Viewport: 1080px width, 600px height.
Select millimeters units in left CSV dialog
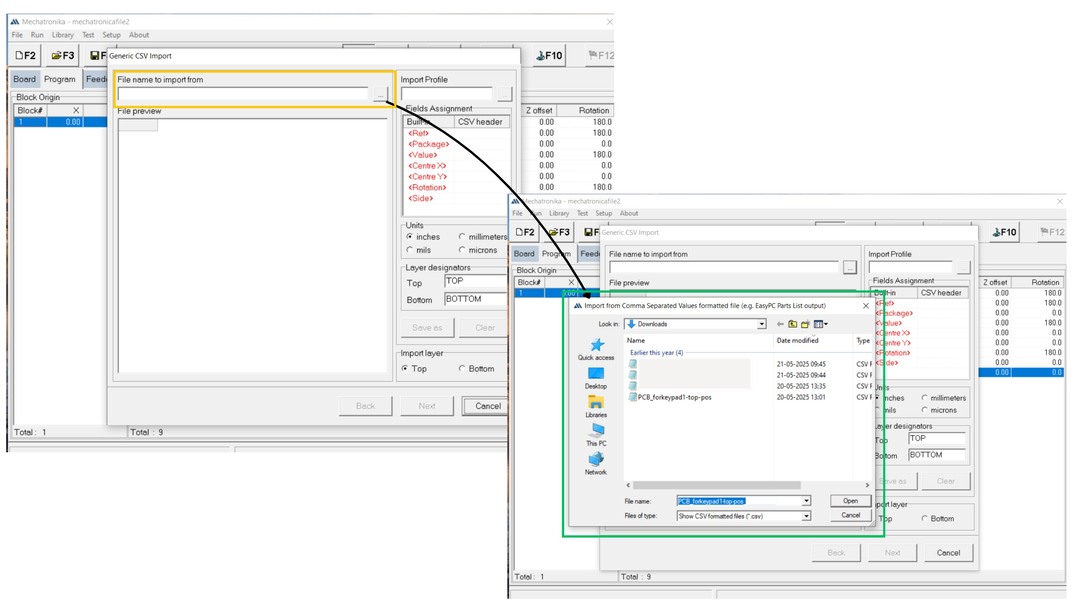(x=483, y=236)
